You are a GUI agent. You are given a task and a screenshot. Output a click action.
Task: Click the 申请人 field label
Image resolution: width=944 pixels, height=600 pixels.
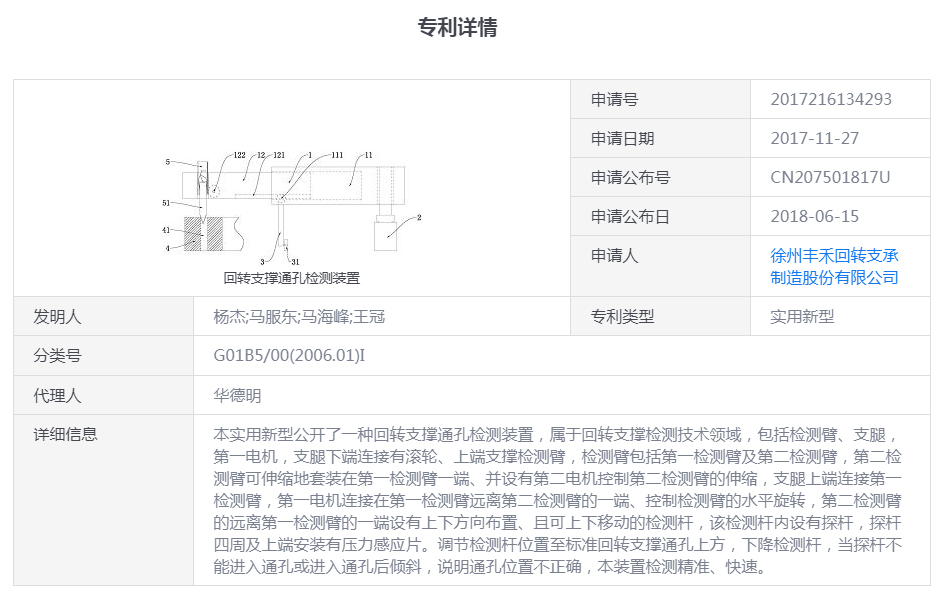pyautogui.click(x=614, y=255)
